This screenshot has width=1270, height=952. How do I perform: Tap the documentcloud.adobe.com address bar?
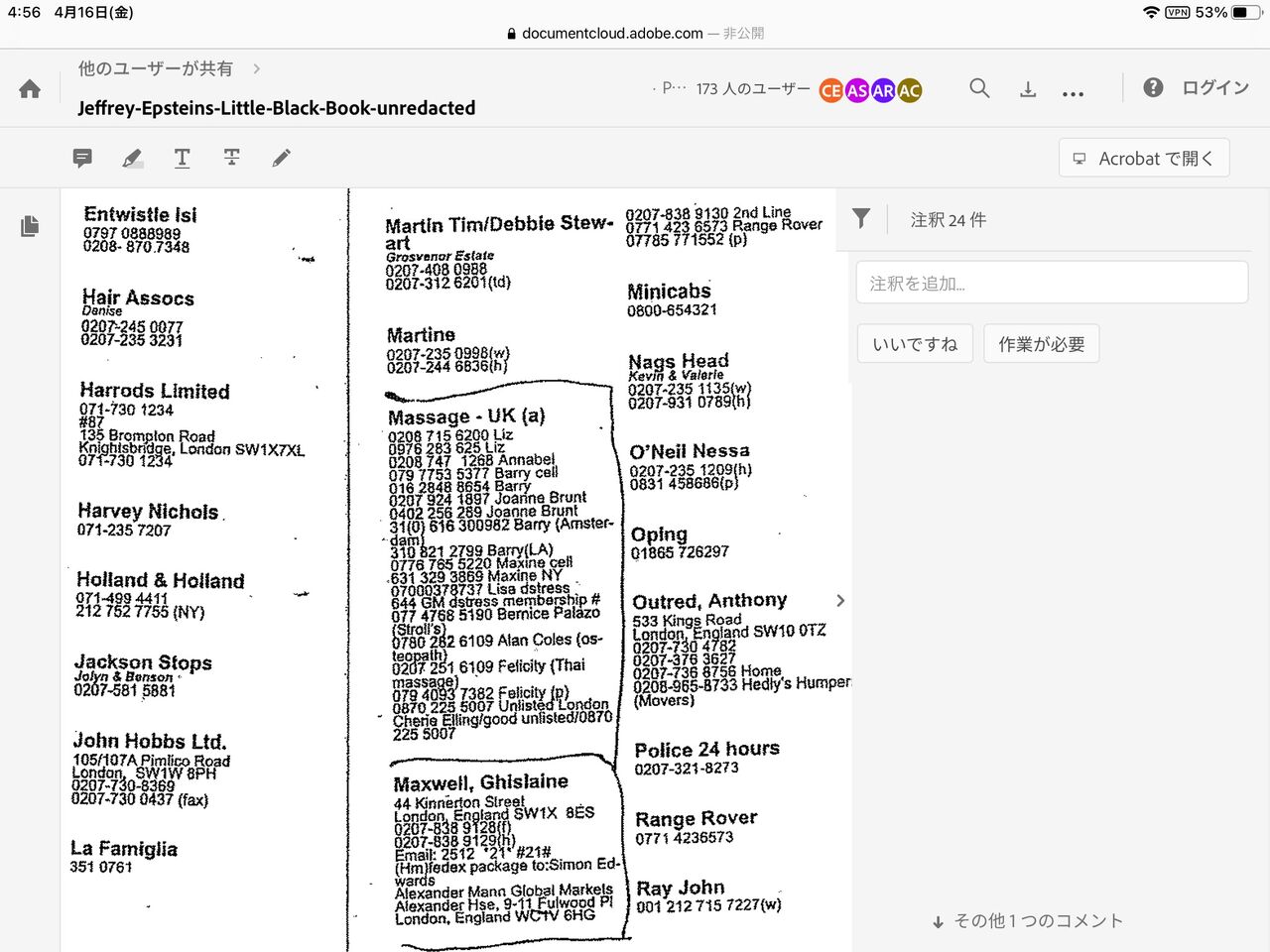pyautogui.click(x=635, y=33)
